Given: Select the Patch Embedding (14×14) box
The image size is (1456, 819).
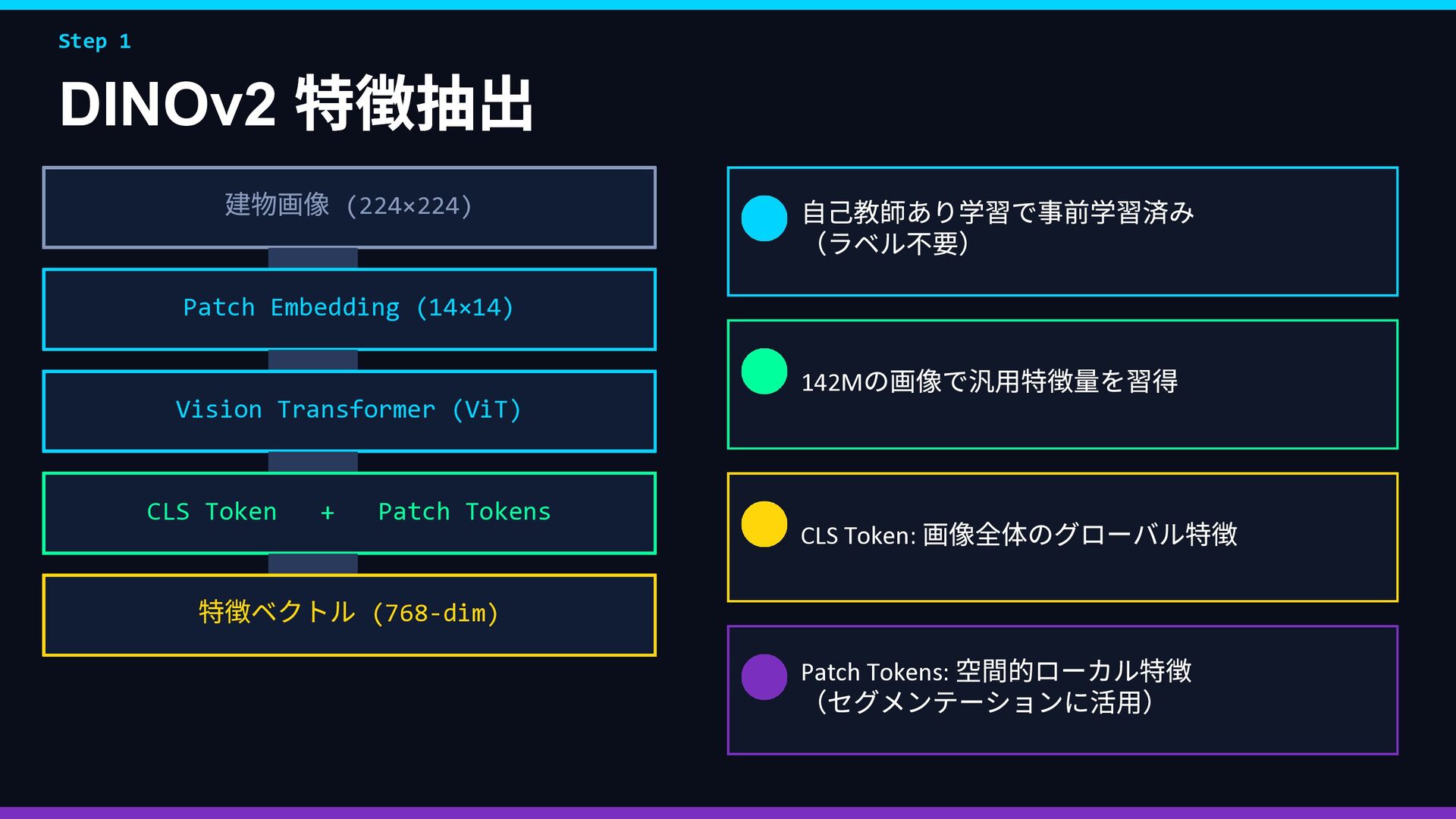Looking at the screenshot, I should pos(349,309).
